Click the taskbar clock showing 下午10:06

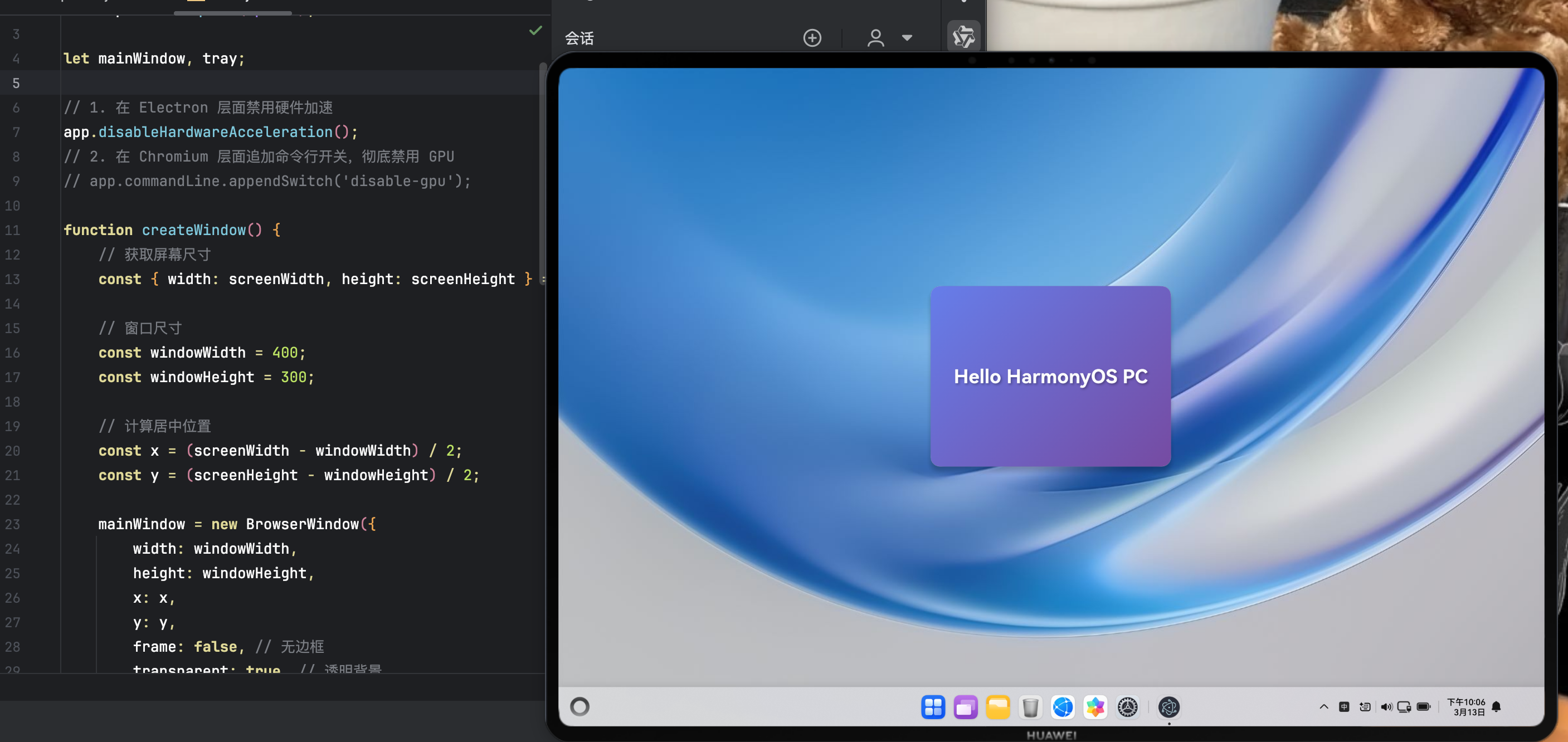click(1465, 707)
